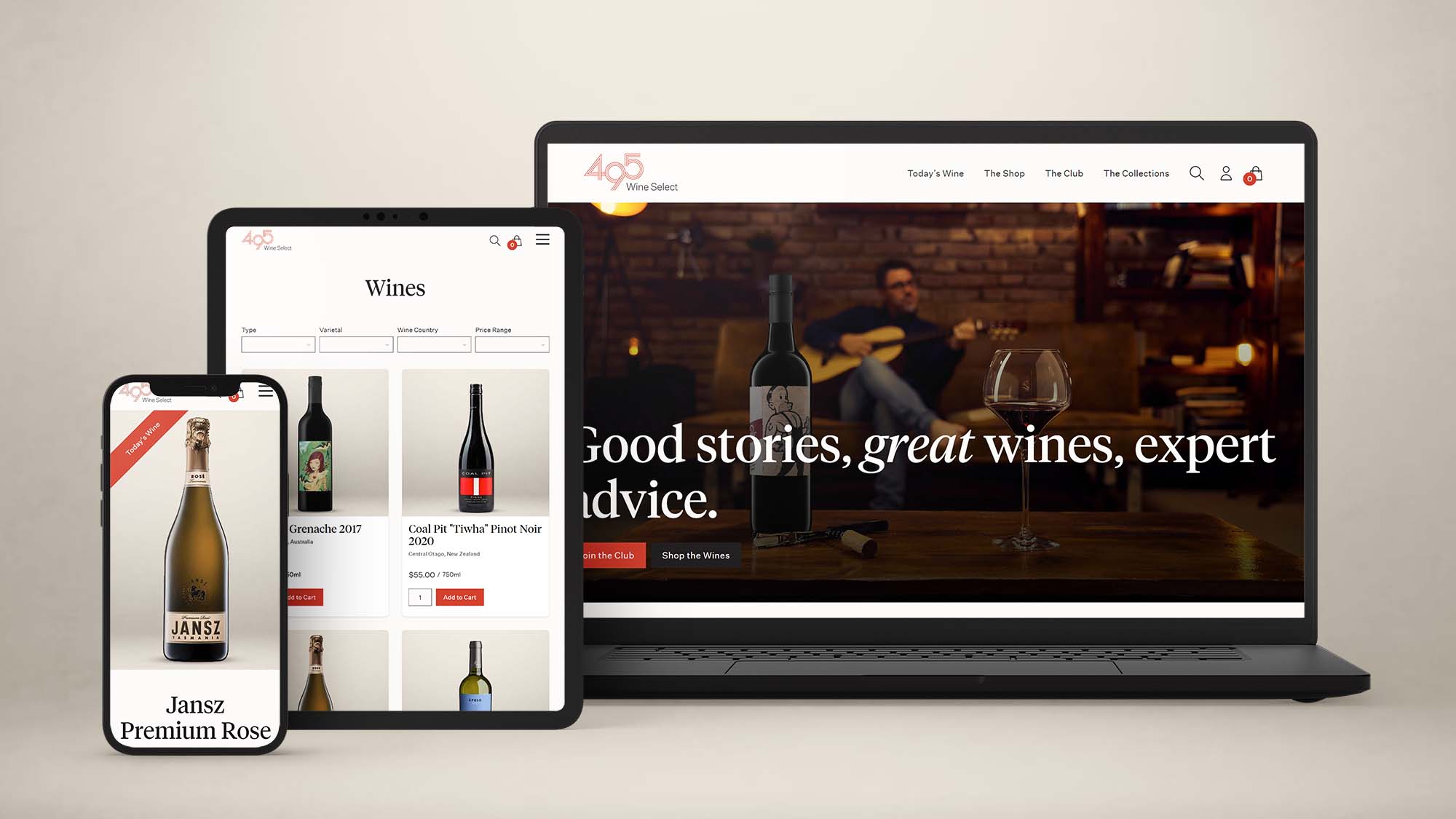Select the Wine Country dropdown filter
Image resolution: width=1456 pixels, height=819 pixels.
pyautogui.click(x=434, y=345)
